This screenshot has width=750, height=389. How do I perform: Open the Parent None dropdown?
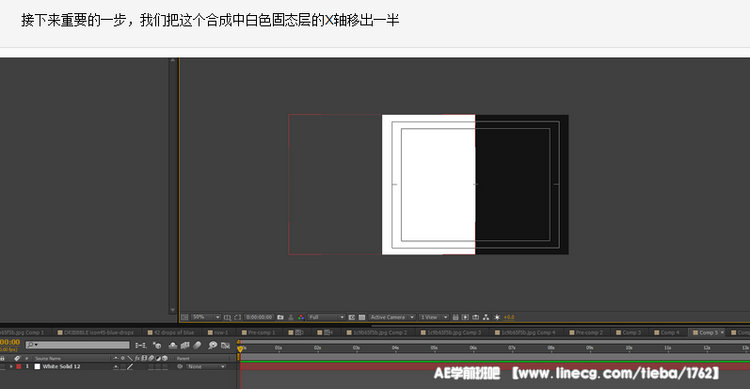click(x=206, y=367)
